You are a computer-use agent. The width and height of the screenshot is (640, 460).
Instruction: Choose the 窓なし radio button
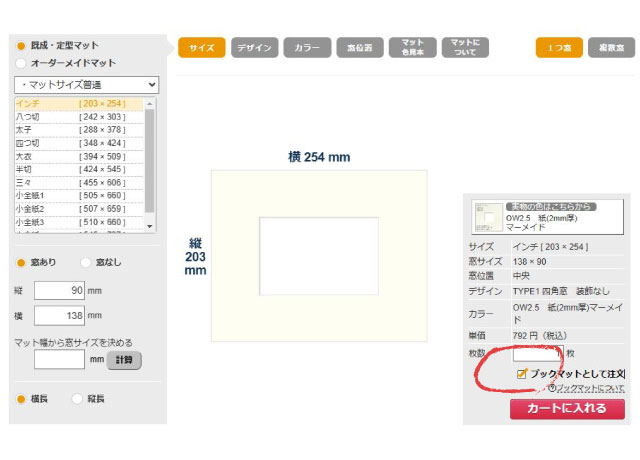pos(86,262)
